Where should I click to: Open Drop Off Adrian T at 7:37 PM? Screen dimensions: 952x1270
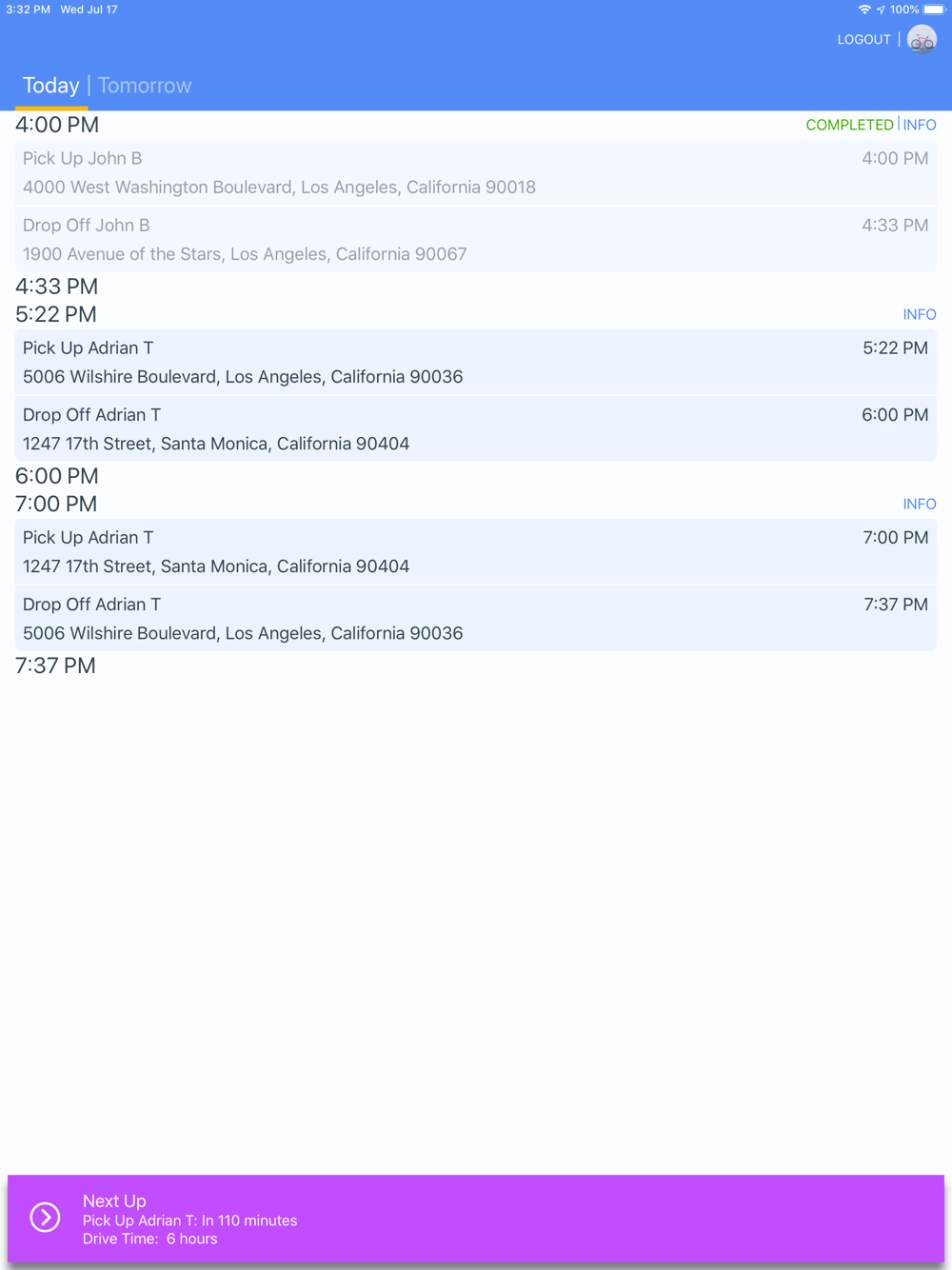pos(475,618)
